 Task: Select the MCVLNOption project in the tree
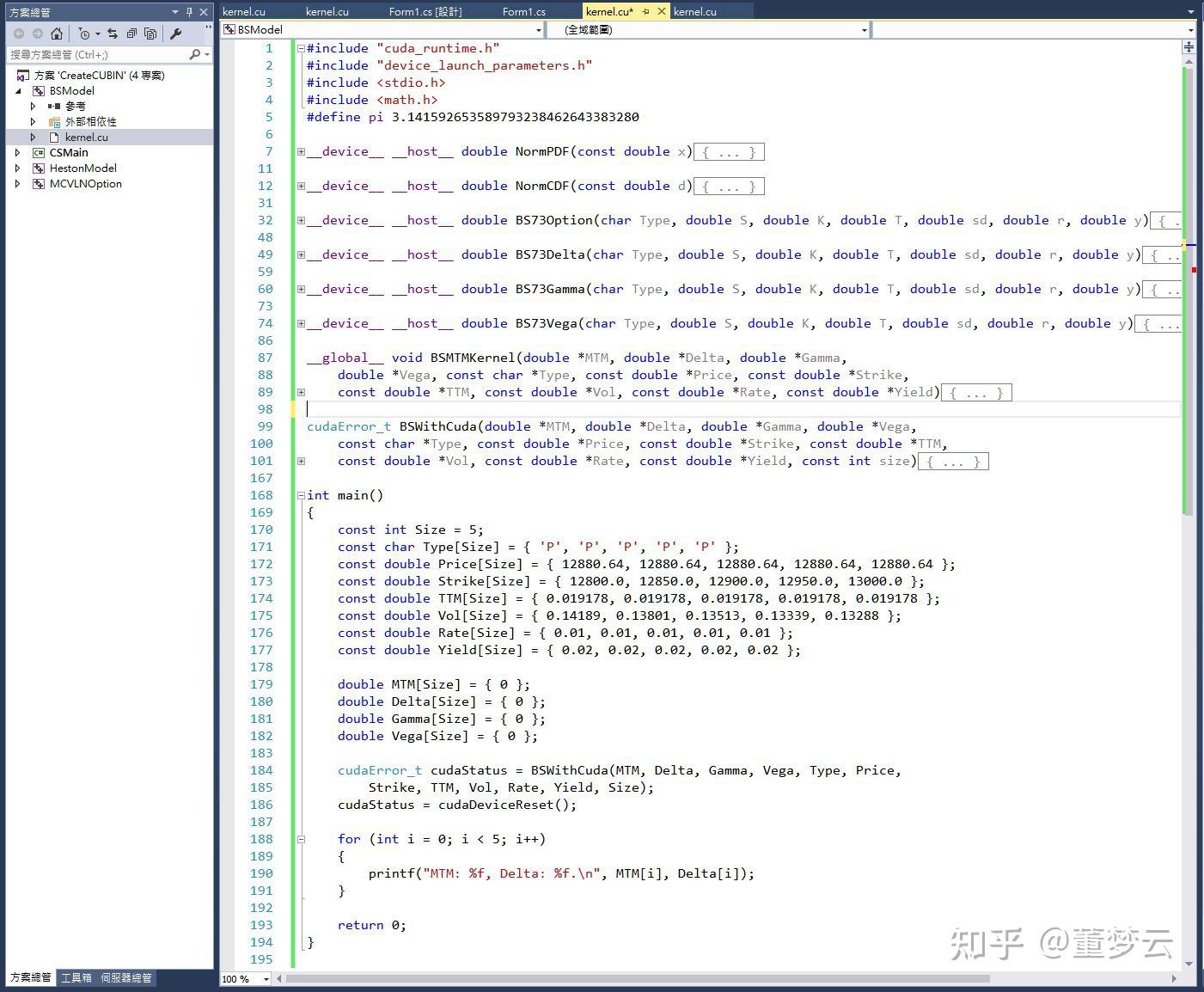(85, 184)
